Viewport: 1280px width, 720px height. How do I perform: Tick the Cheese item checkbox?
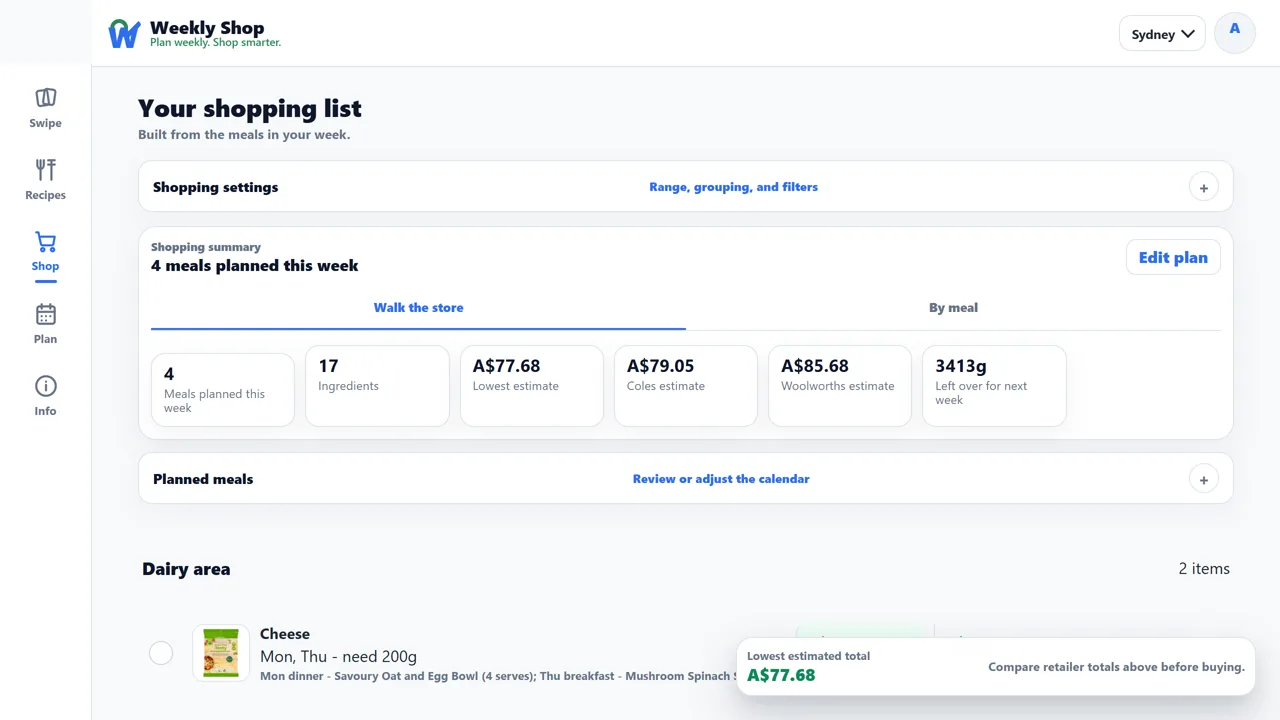(161, 653)
